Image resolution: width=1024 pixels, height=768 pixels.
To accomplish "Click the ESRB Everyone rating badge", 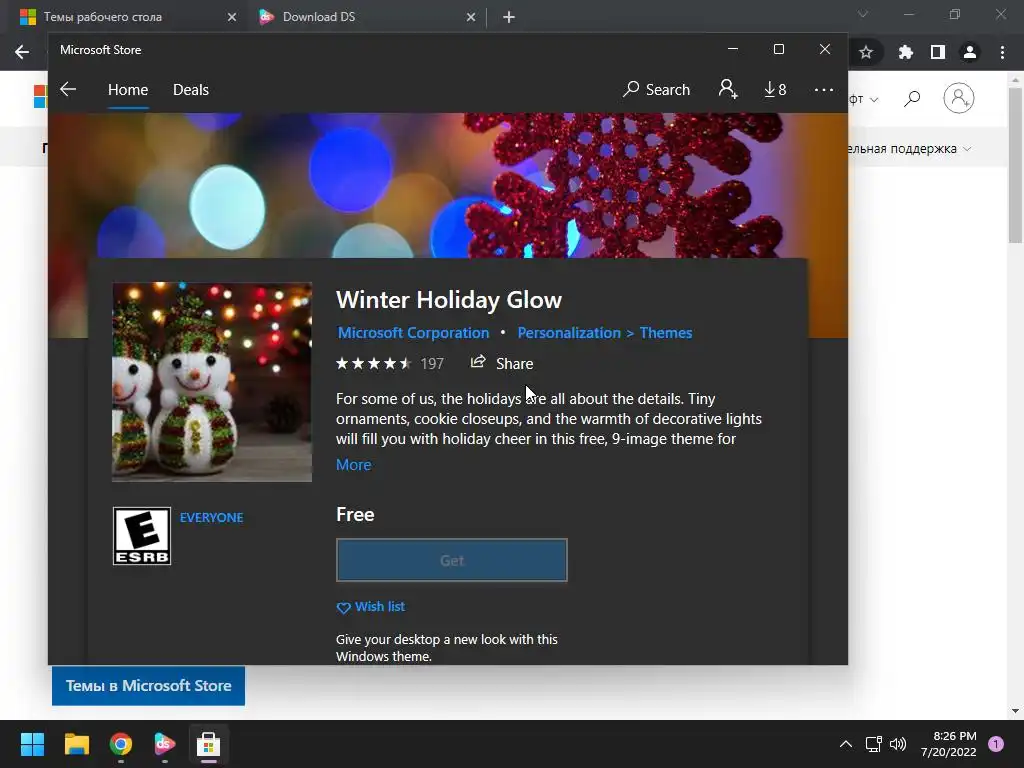I will tap(142, 536).
